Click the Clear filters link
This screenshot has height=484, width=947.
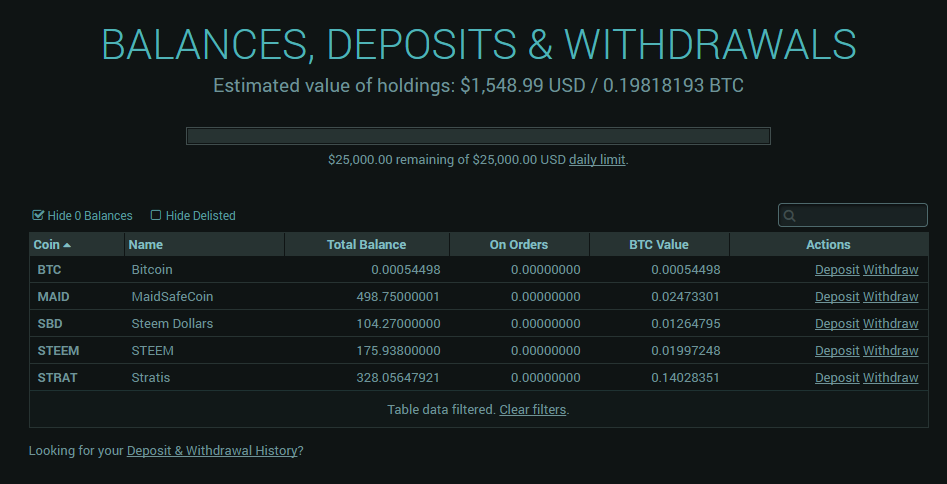click(x=533, y=410)
